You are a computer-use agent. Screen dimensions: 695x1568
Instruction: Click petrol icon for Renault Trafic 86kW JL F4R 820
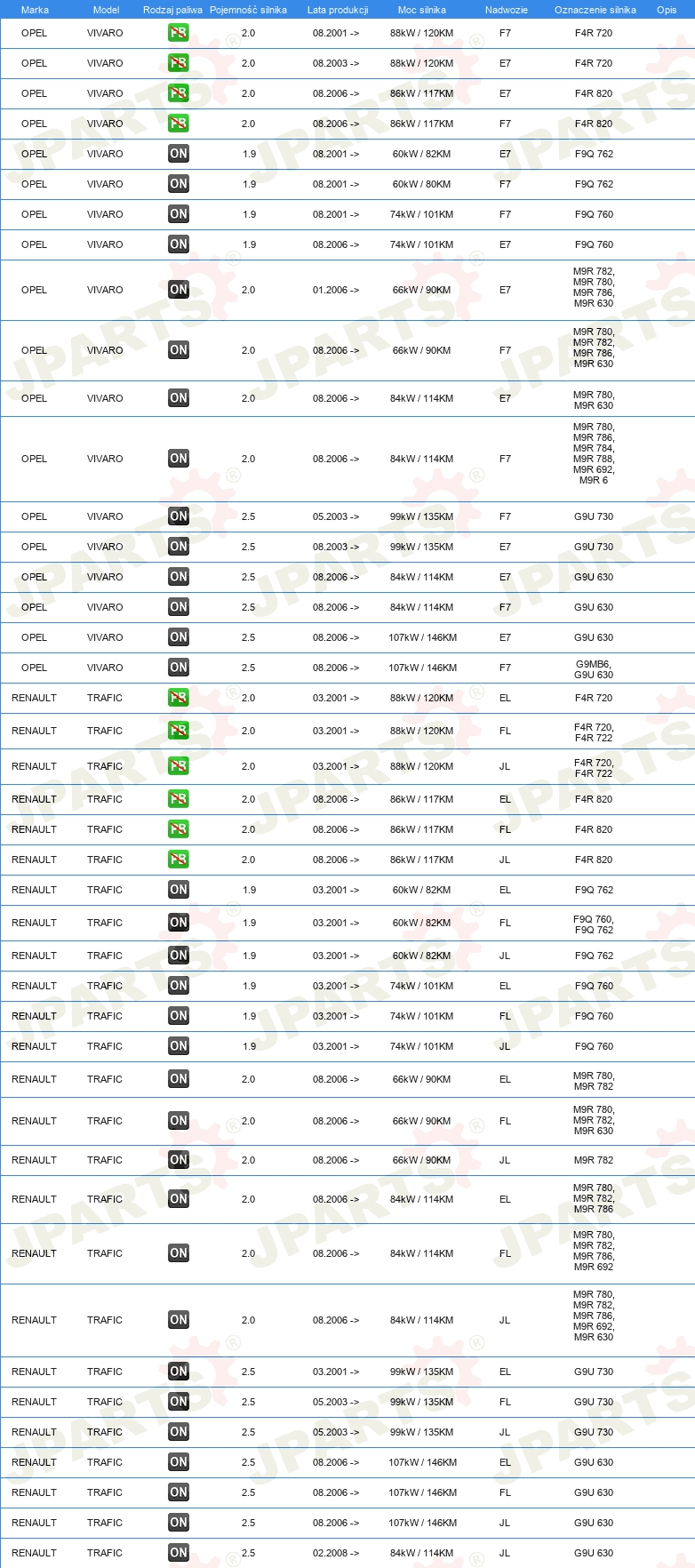[179, 860]
